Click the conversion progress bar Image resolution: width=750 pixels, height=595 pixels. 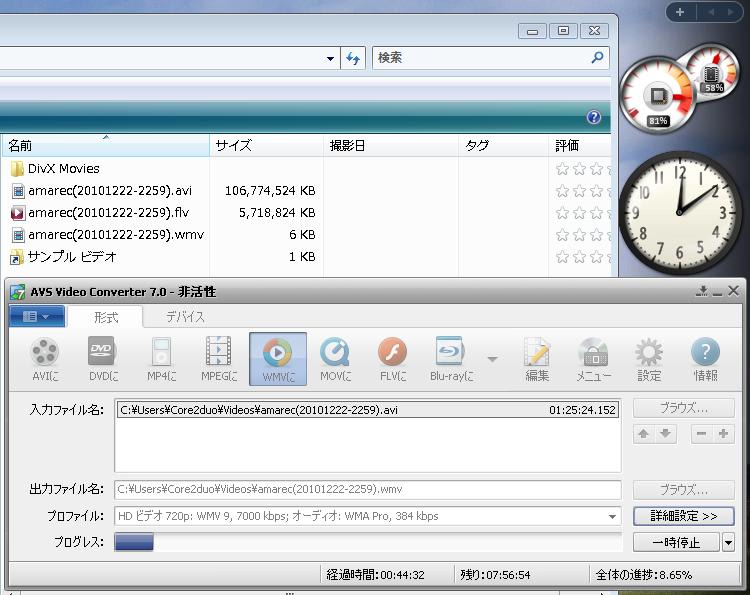pyautogui.click(x=367, y=542)
